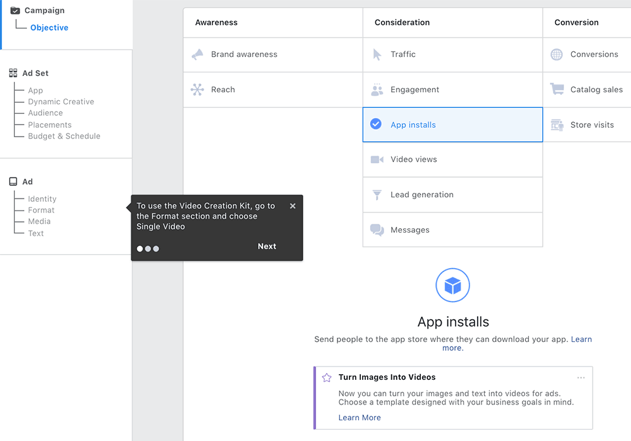Click the Store visits shop icon
The width and height of the screenshot is (631, 441).
point(557,125)
